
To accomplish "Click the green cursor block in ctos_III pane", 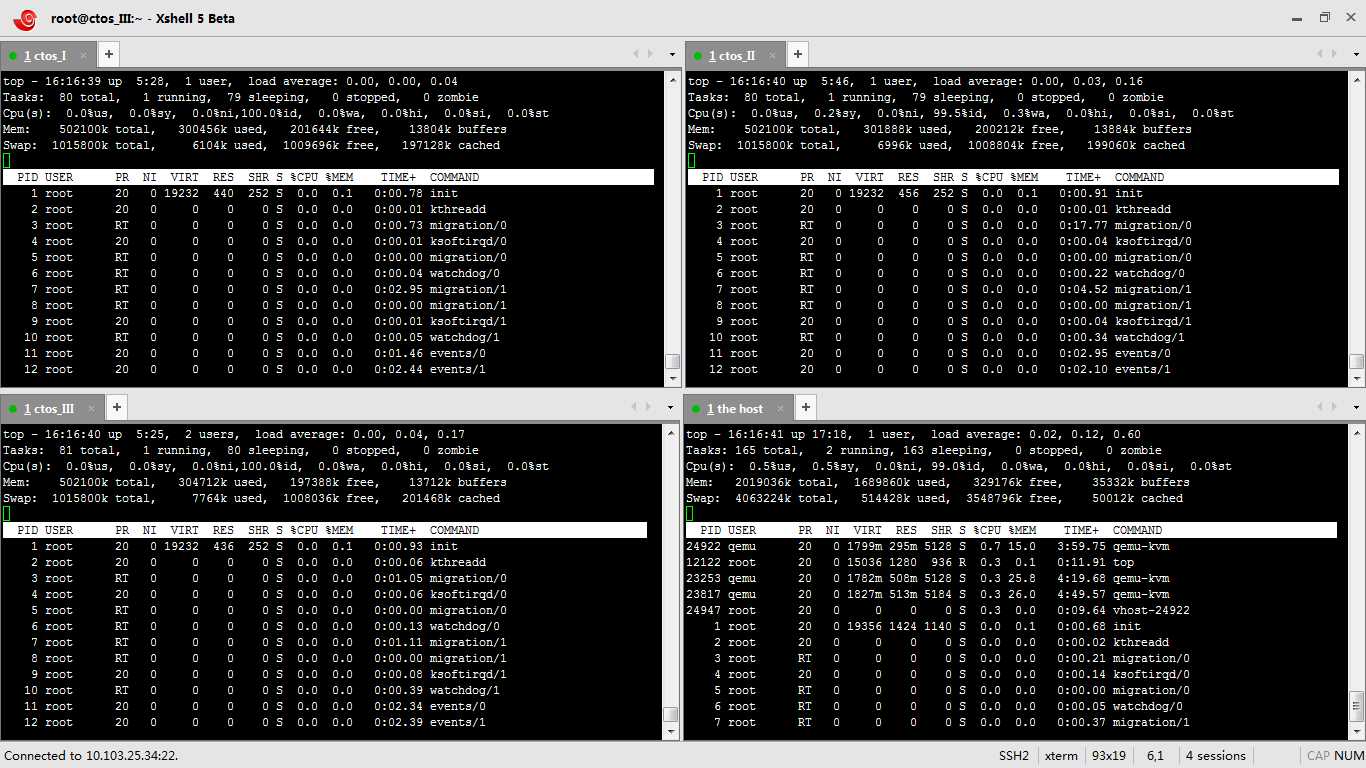I will click(6, 514).
